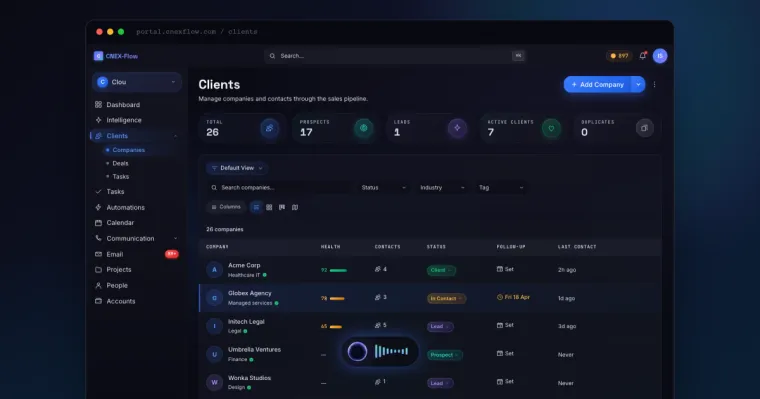This screenshot has height=399, width=760.
Task: Go to Dashboard in sidebar
Action: point(123,105)
